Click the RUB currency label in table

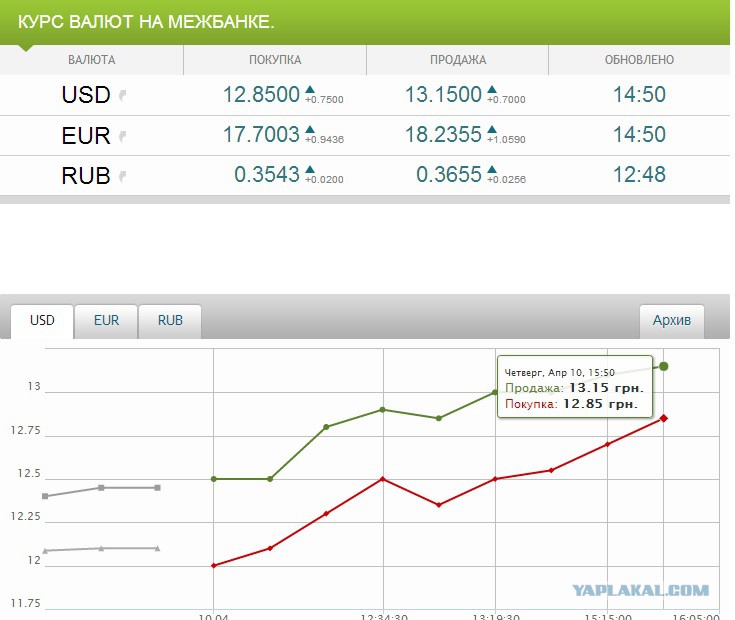[86, 176]
